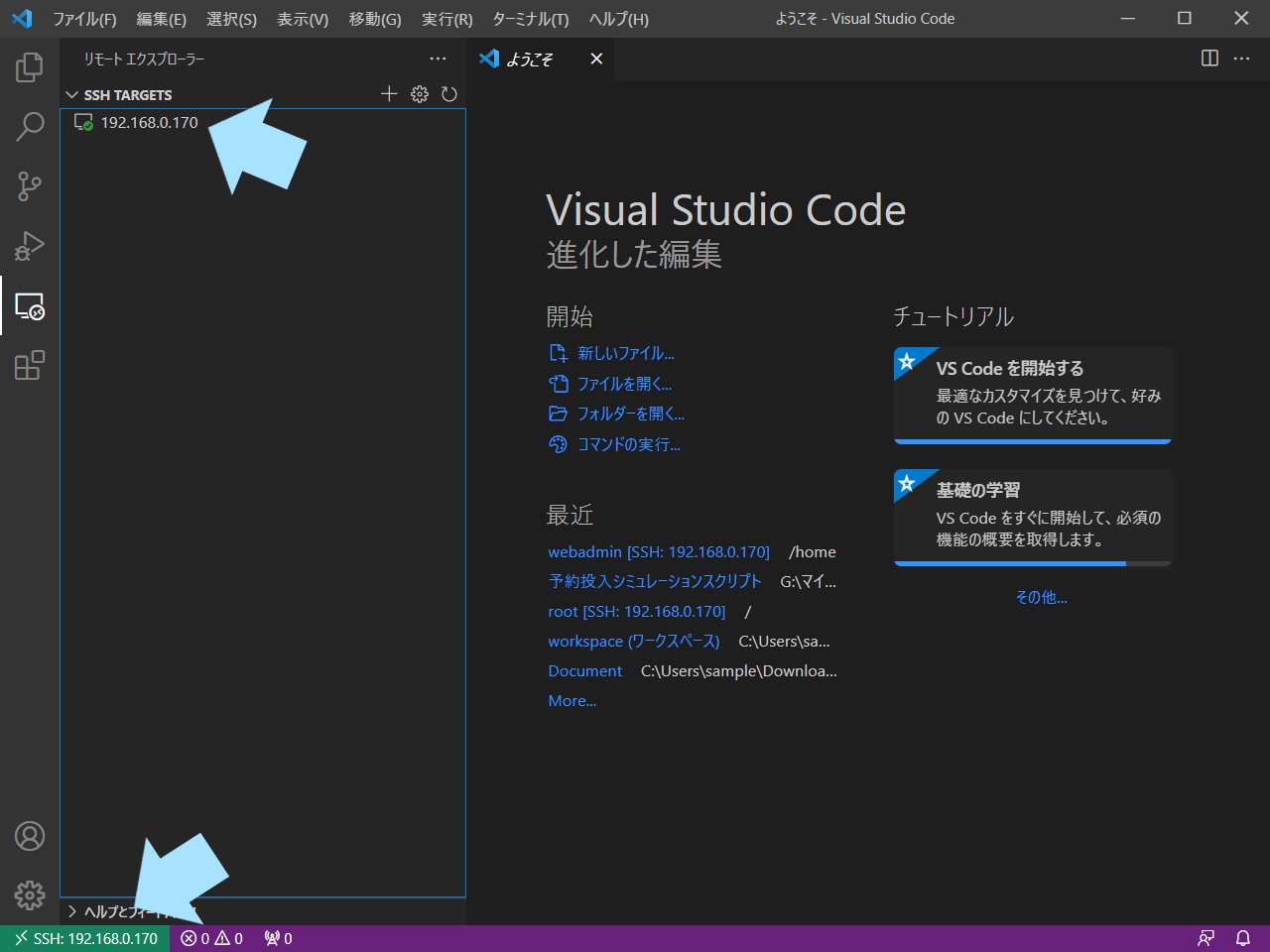Open the 実行(R) menu
The height and width of the screenshot is (952, 1270).
(446, 19)
